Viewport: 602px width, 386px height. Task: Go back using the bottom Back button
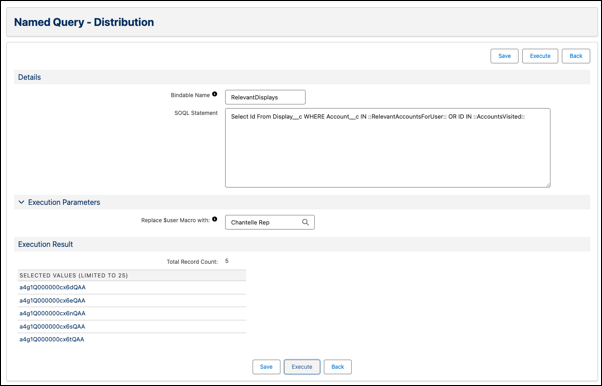(337, 367)
